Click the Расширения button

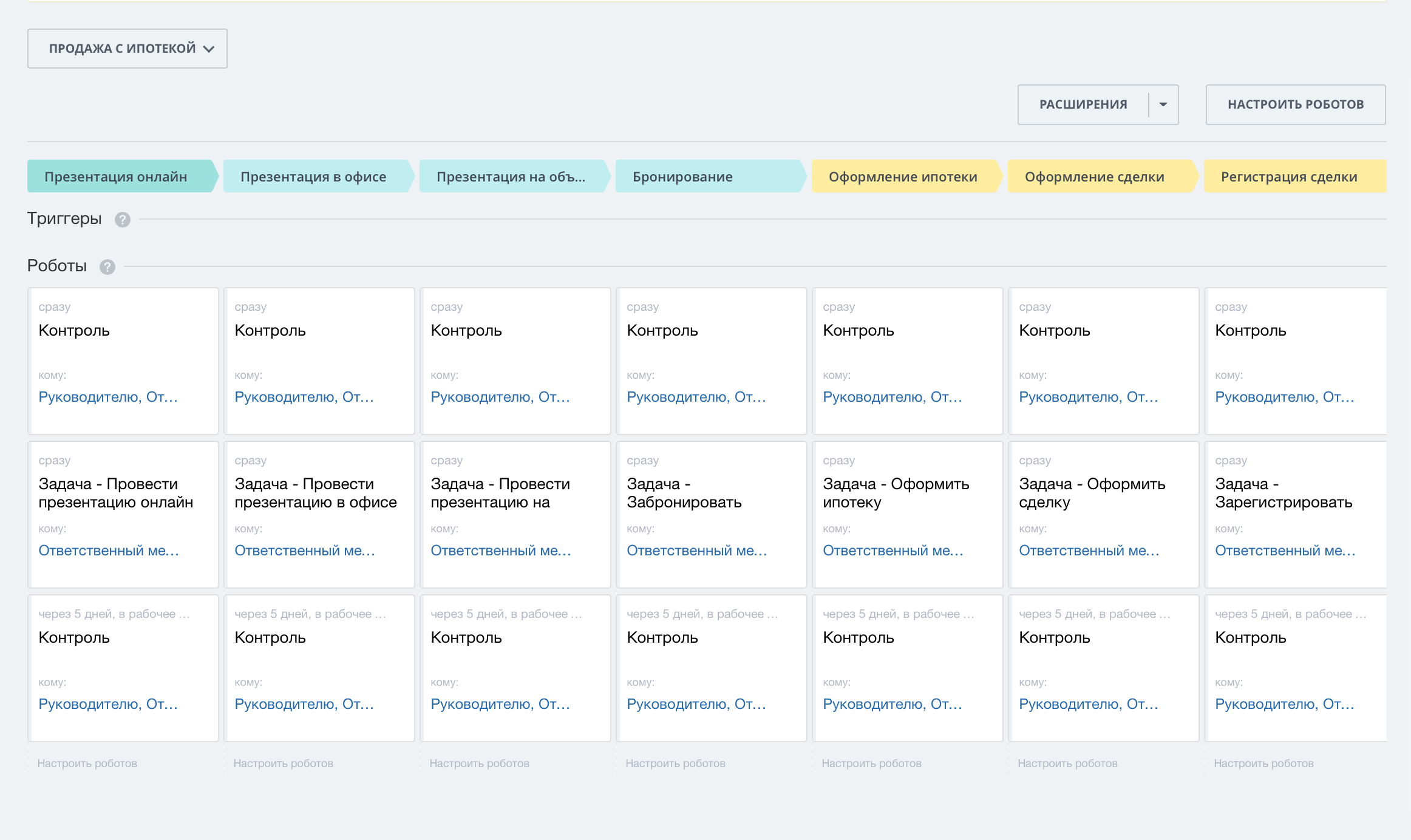[x=1083, y=104]
